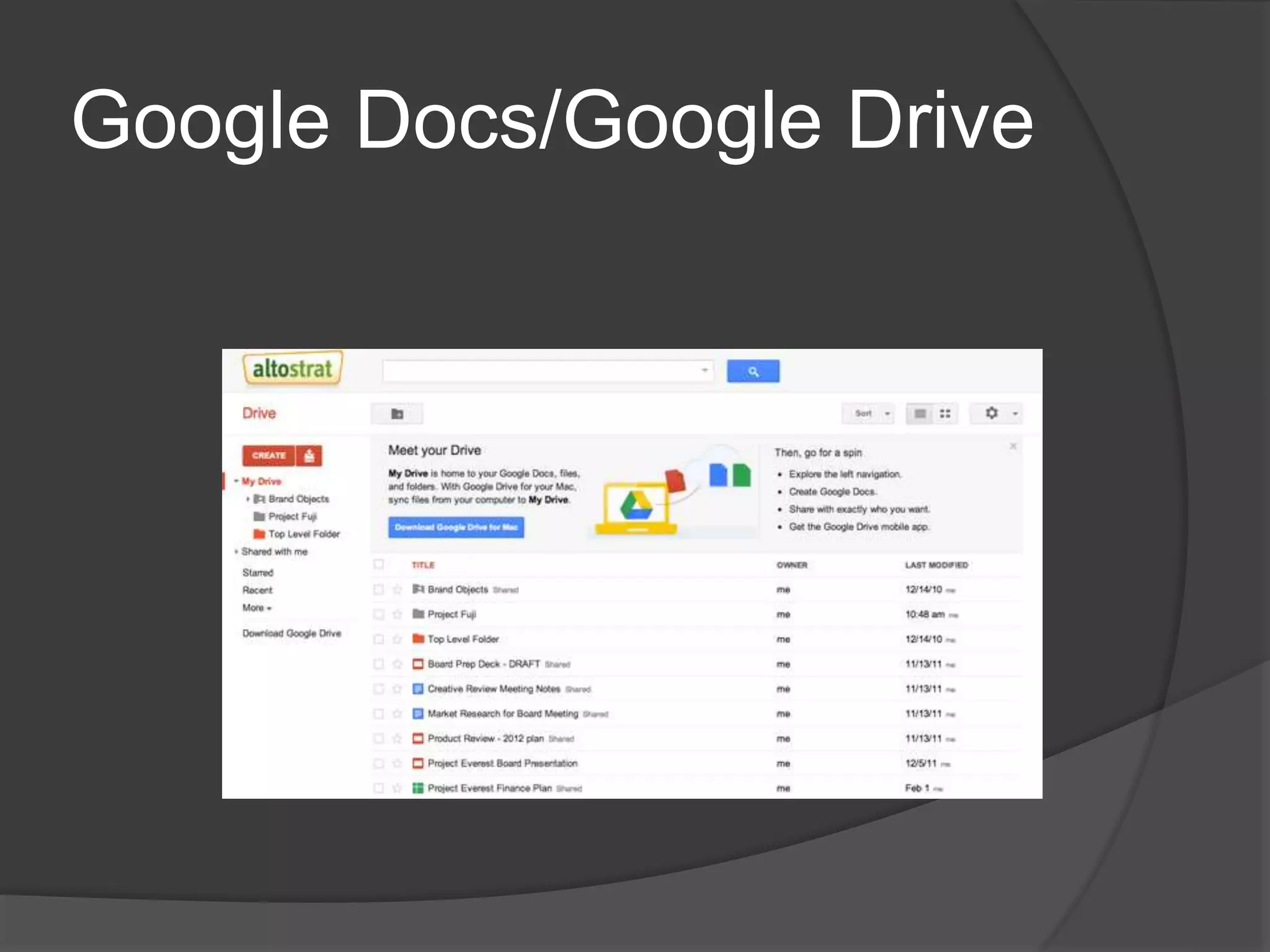Star Project Everest Board Presentation
Image resolution: width=1270 pixels, height=952 pixels.
(397, 763)
